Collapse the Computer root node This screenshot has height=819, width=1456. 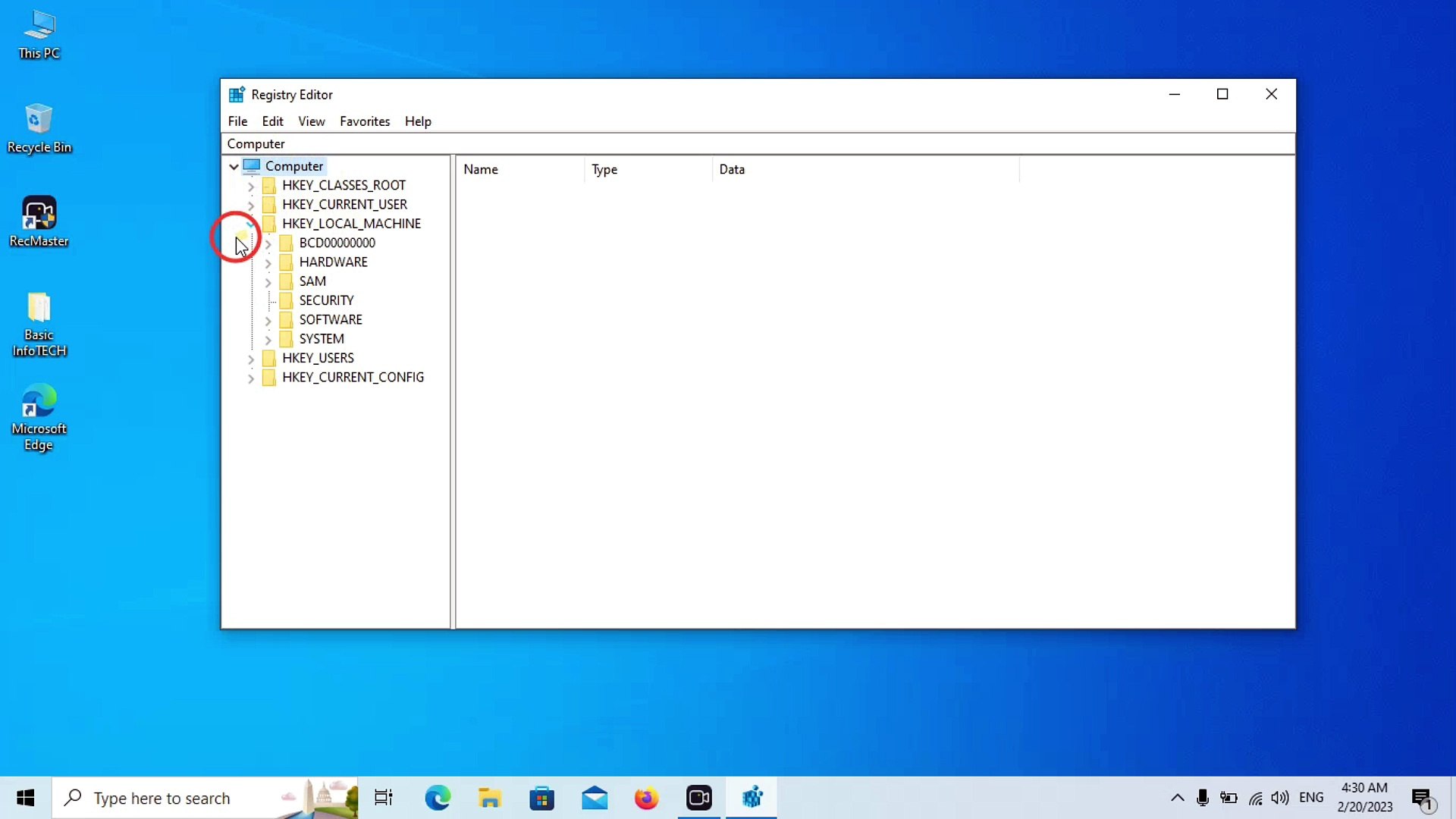pos(234,167)
